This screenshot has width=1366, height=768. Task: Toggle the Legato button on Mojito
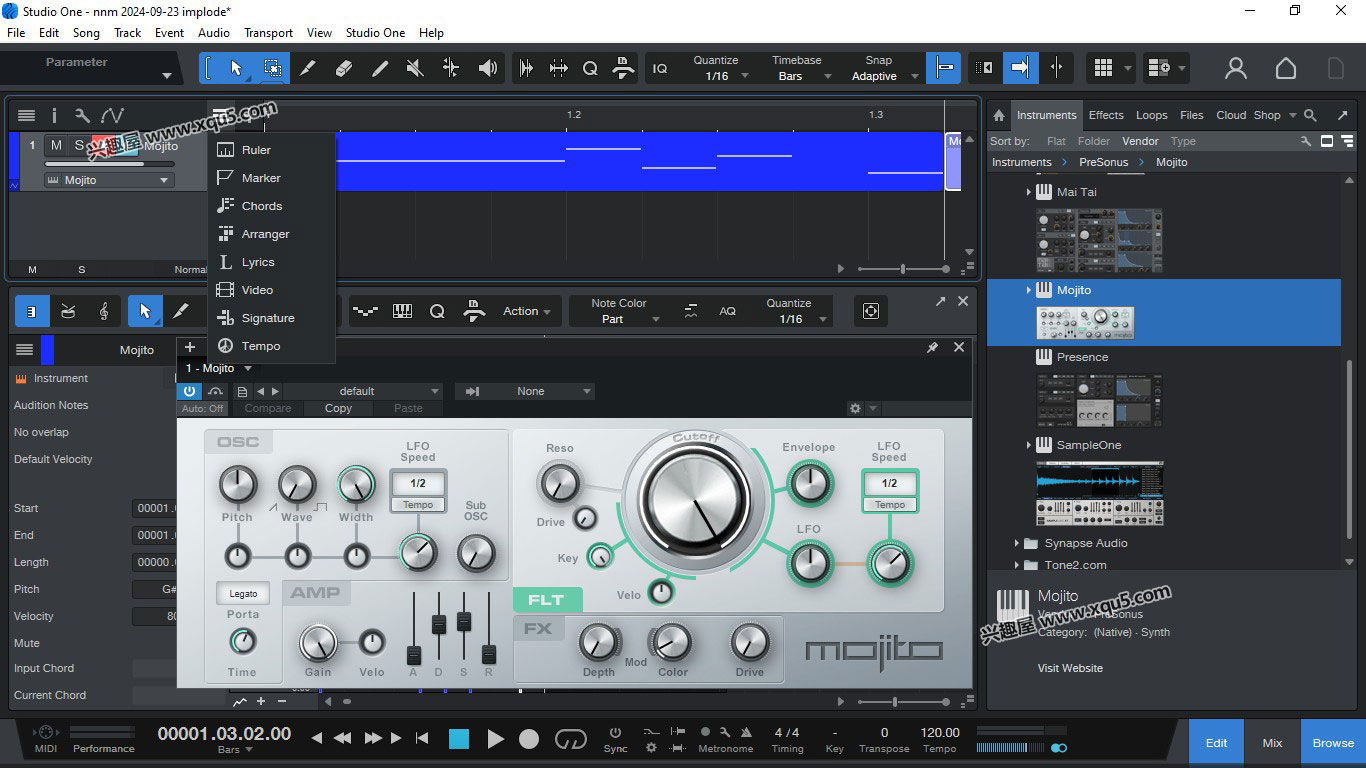pyautogui.click(x=243, y=593)
